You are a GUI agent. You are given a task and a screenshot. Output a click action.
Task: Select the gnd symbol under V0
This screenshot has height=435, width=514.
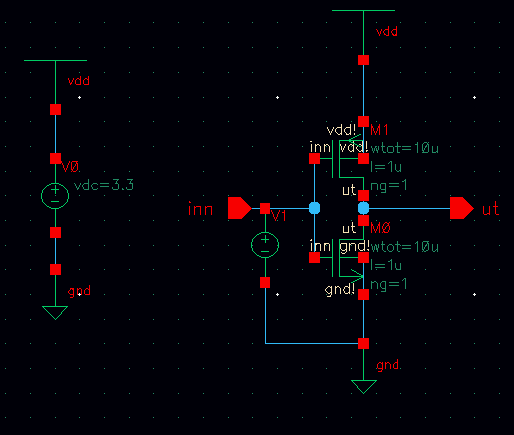55,313
